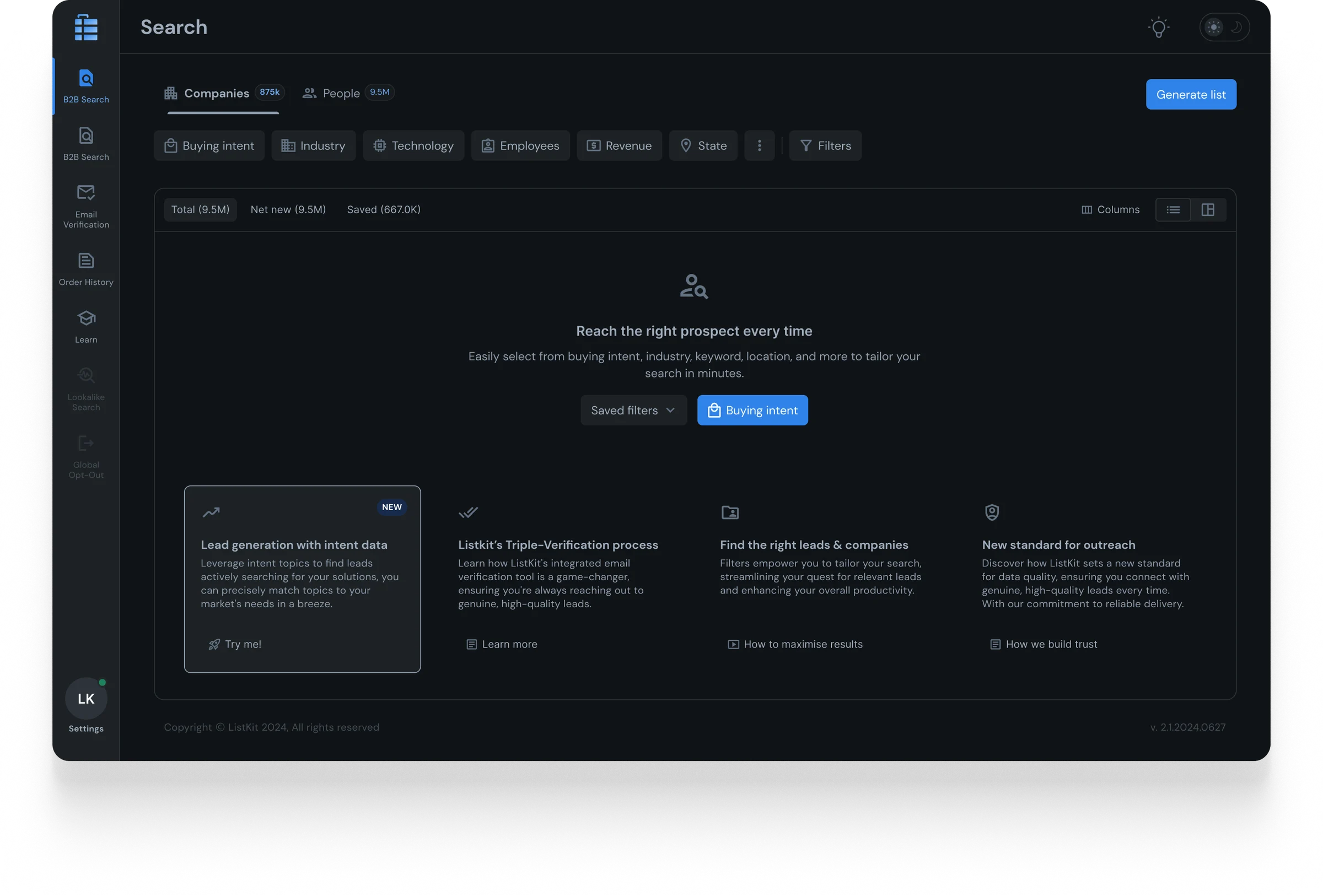Open the Industry filter
1323x896 pixels.
coord(313,145)
